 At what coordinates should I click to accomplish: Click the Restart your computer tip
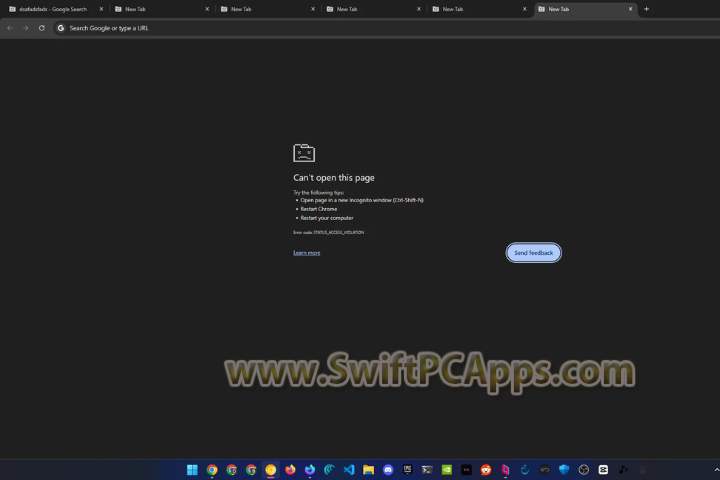(x=327, y=218)
